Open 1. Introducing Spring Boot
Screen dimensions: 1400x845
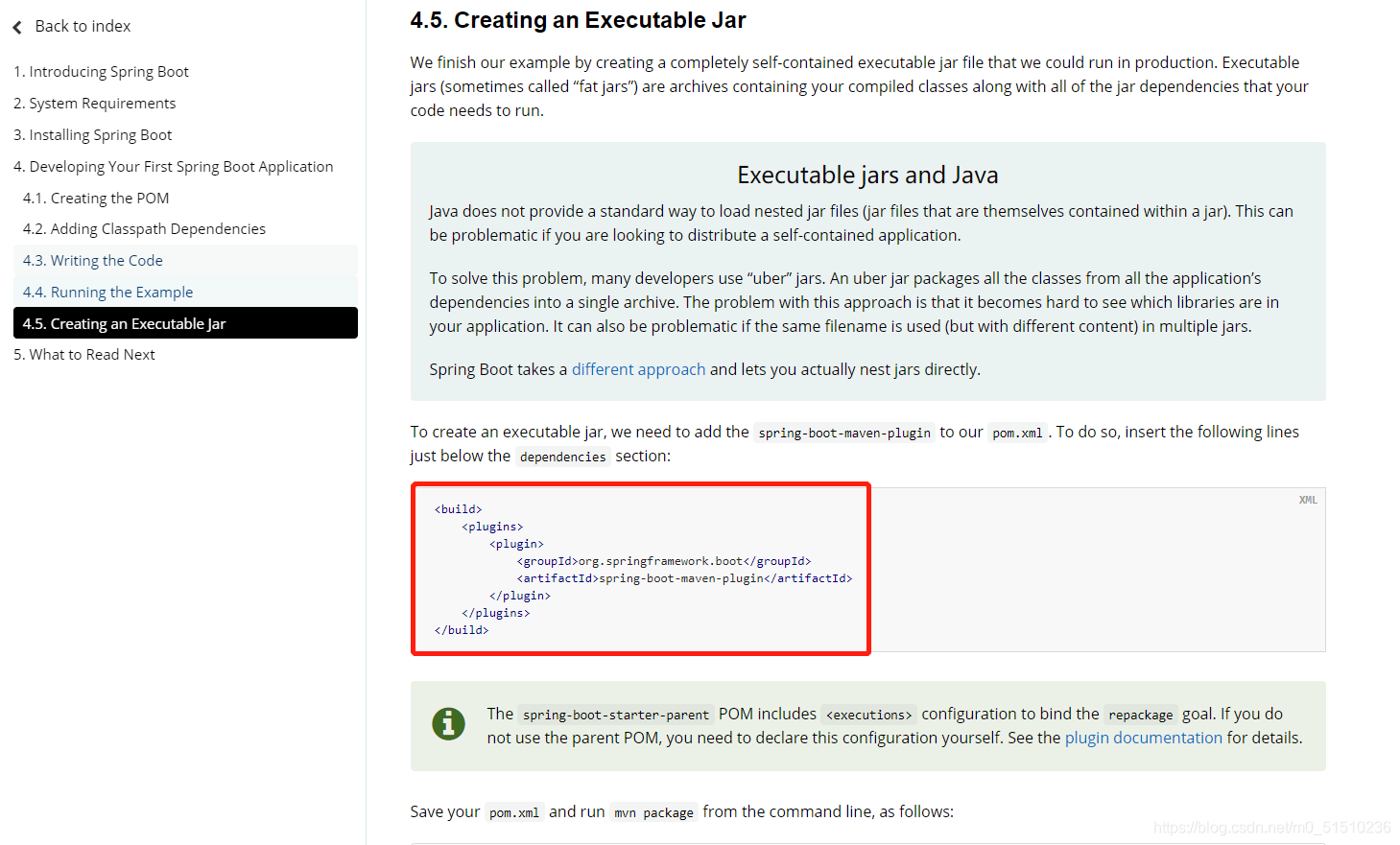[101, 72]
